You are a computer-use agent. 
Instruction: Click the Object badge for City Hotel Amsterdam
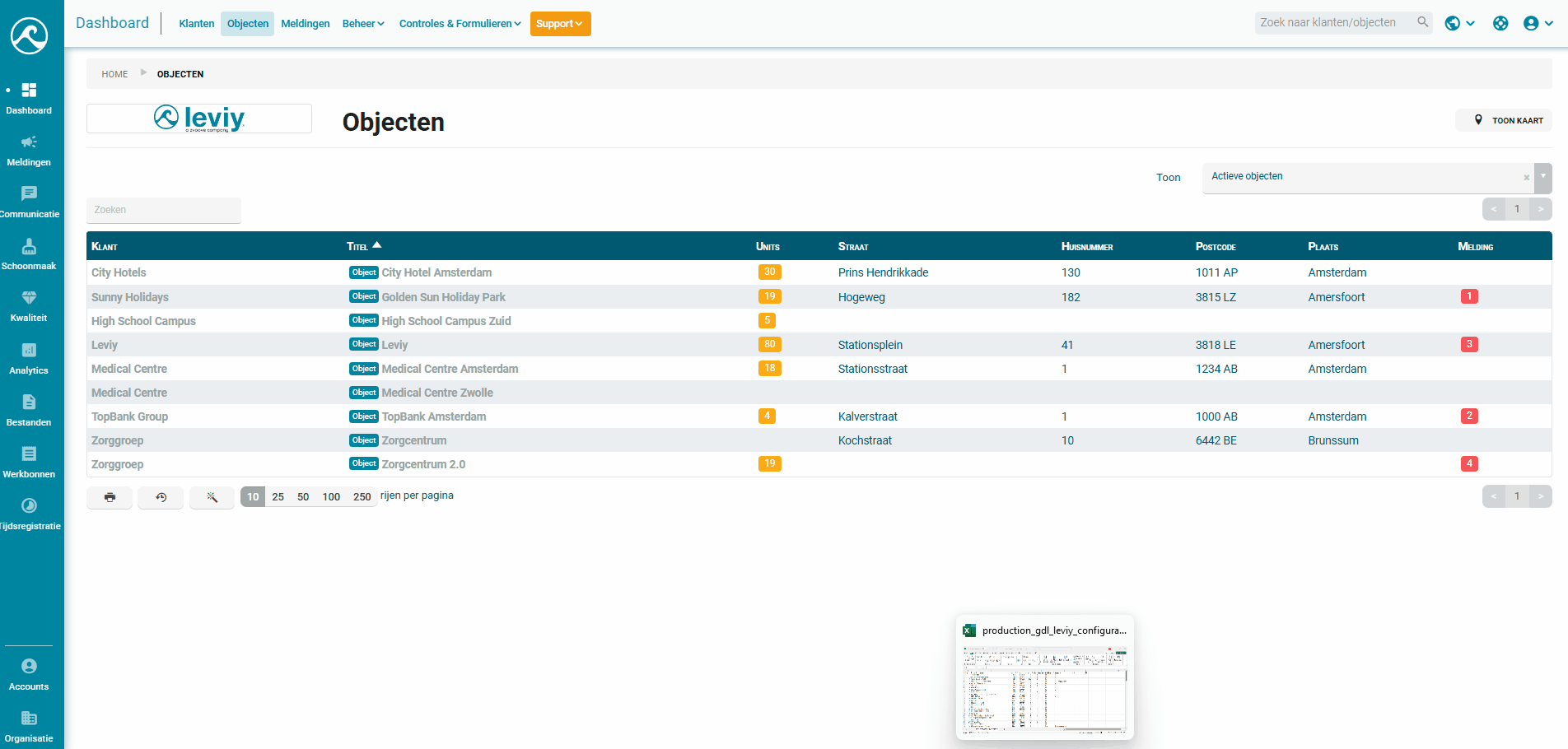364,272
